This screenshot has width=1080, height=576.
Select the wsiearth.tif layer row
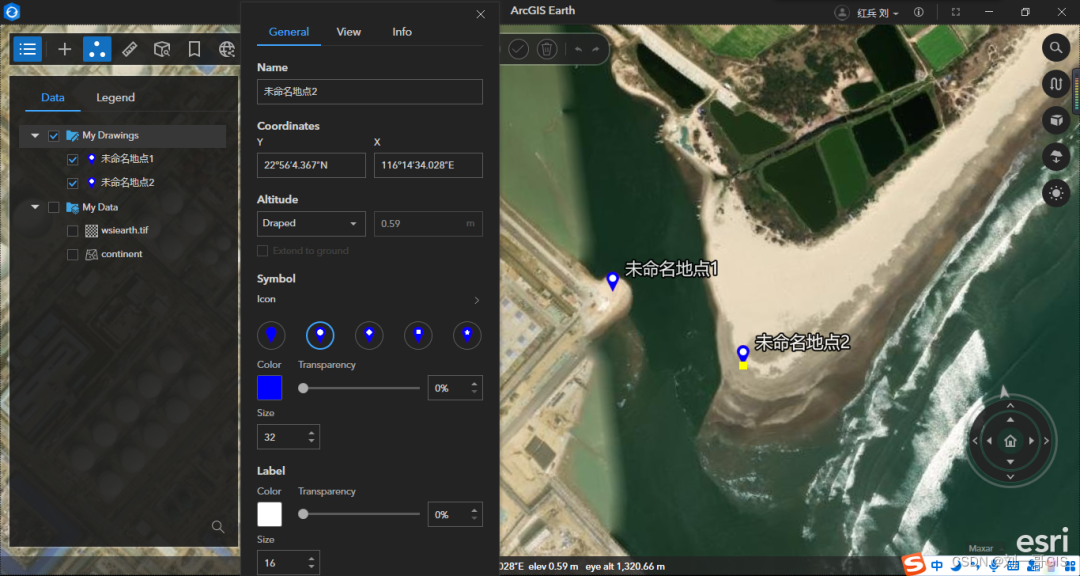coord(124,231)
